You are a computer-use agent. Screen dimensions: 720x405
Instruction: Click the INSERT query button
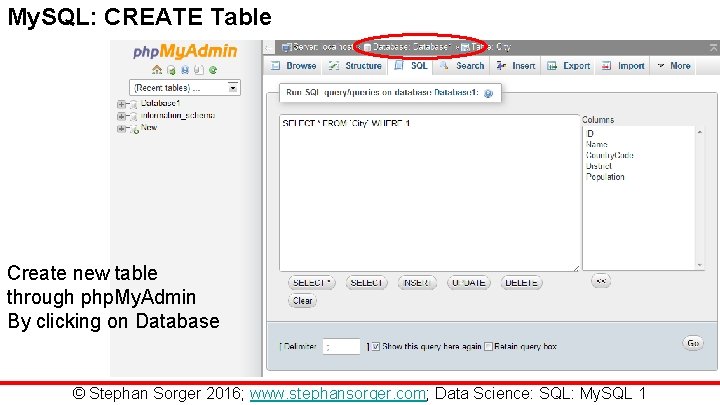pyautogui.click(x=417, y=283)
